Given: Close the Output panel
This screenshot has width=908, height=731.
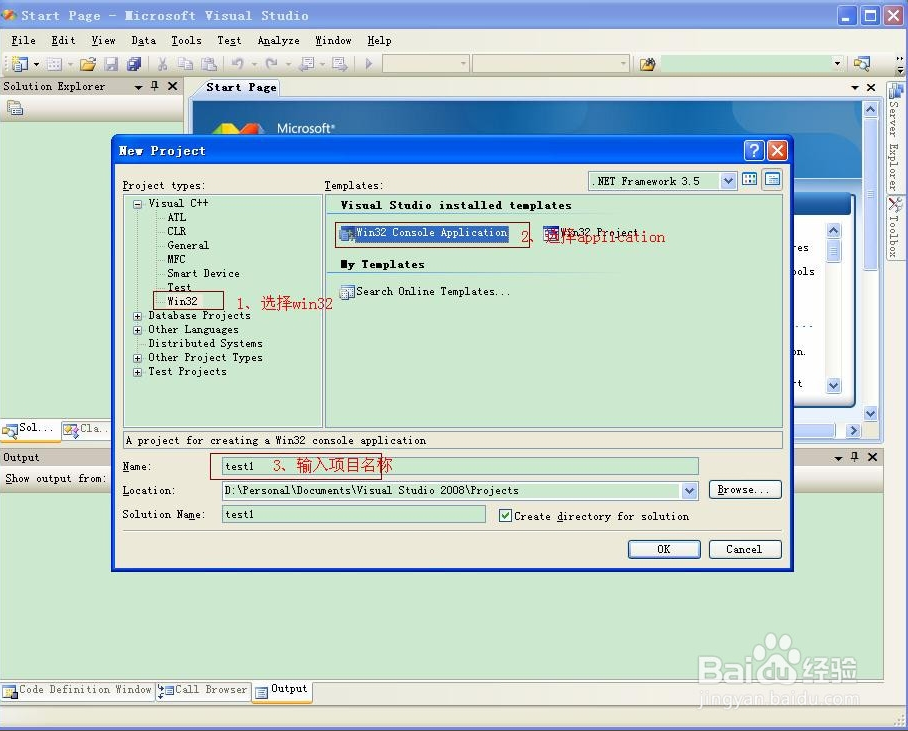Looking at the screenshot, I should tap(872, 457).
